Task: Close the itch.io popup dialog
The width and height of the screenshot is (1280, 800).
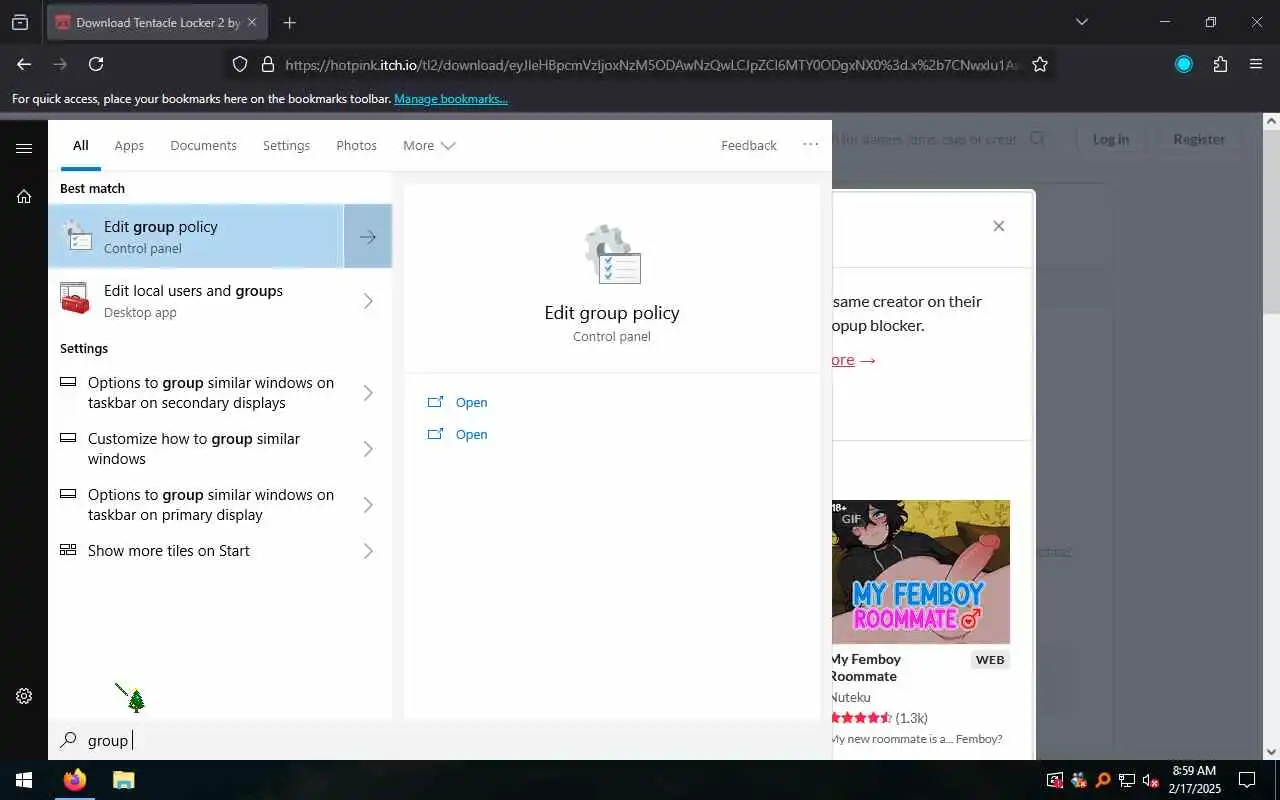Action: coord(998,226)
